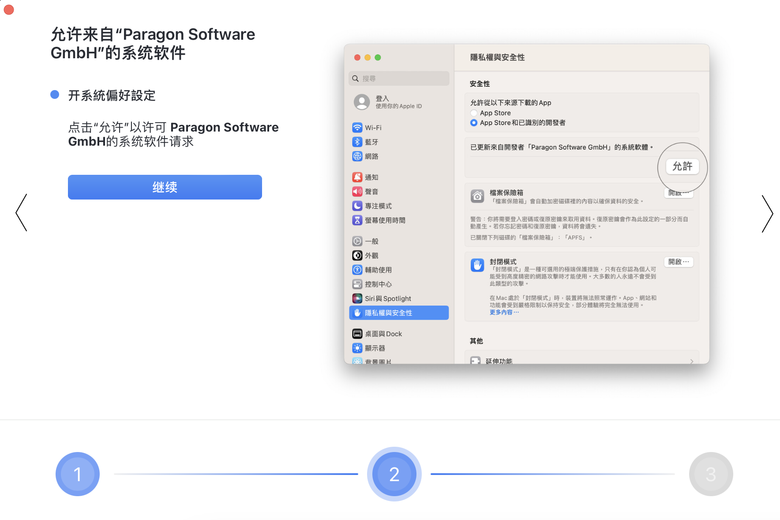Select the greyed step 3 circle
Screen dimensions: 780x520
point(710,474)
